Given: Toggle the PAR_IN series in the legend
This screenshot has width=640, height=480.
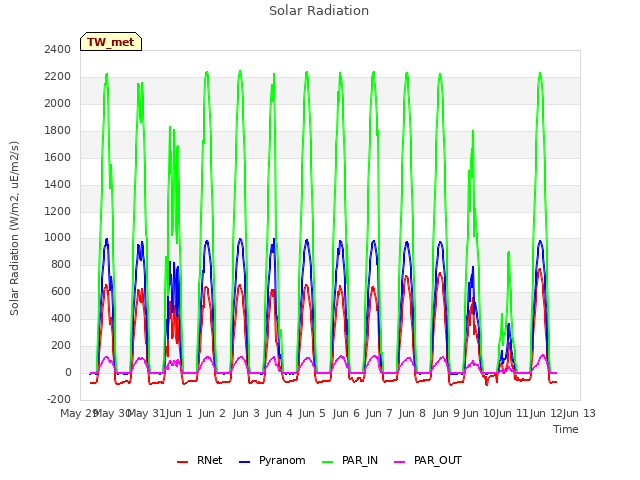Looking at the screenshot, I should (350, 460).
